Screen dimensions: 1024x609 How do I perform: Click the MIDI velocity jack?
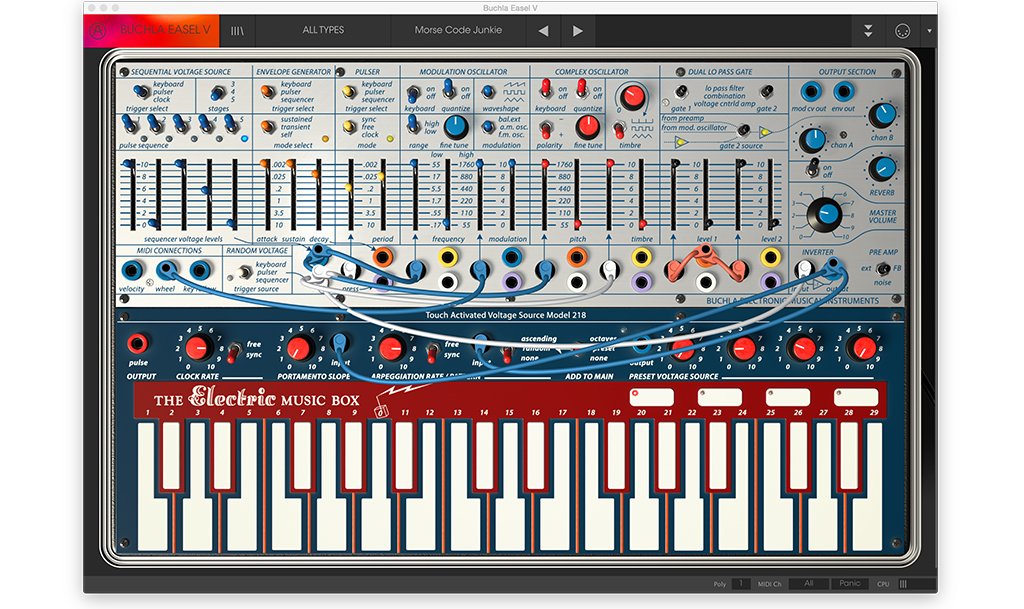coord(131,270)
